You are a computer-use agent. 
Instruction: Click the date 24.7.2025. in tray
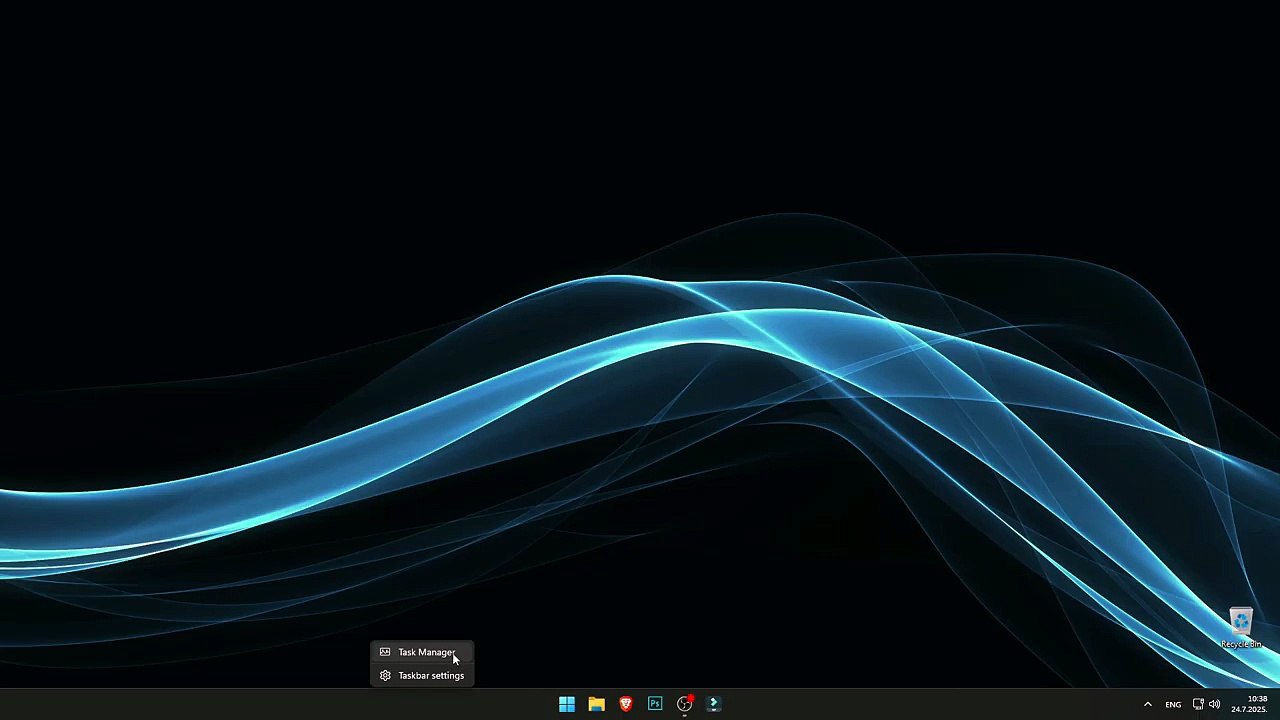(x=1249, y=710)
